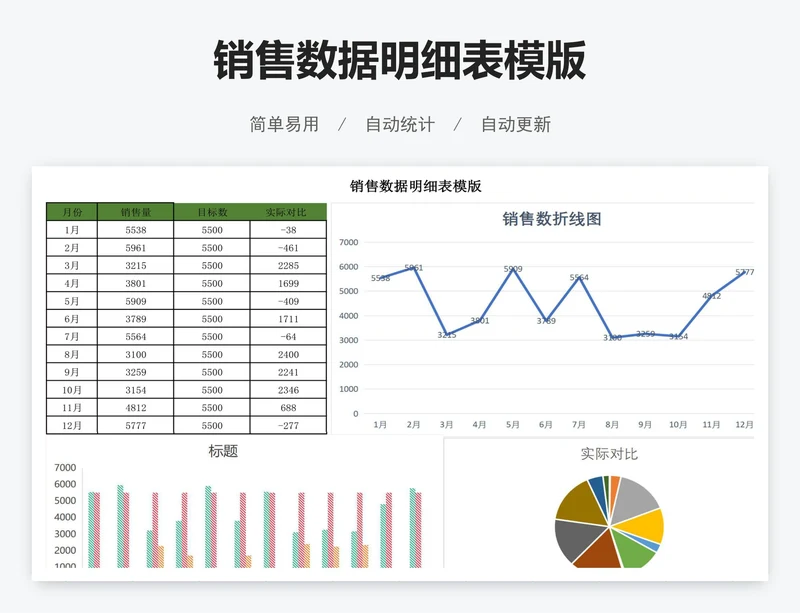Click the 3215 data label on line chart
Viewport: 800px width, 613px height.
[447, 335]
